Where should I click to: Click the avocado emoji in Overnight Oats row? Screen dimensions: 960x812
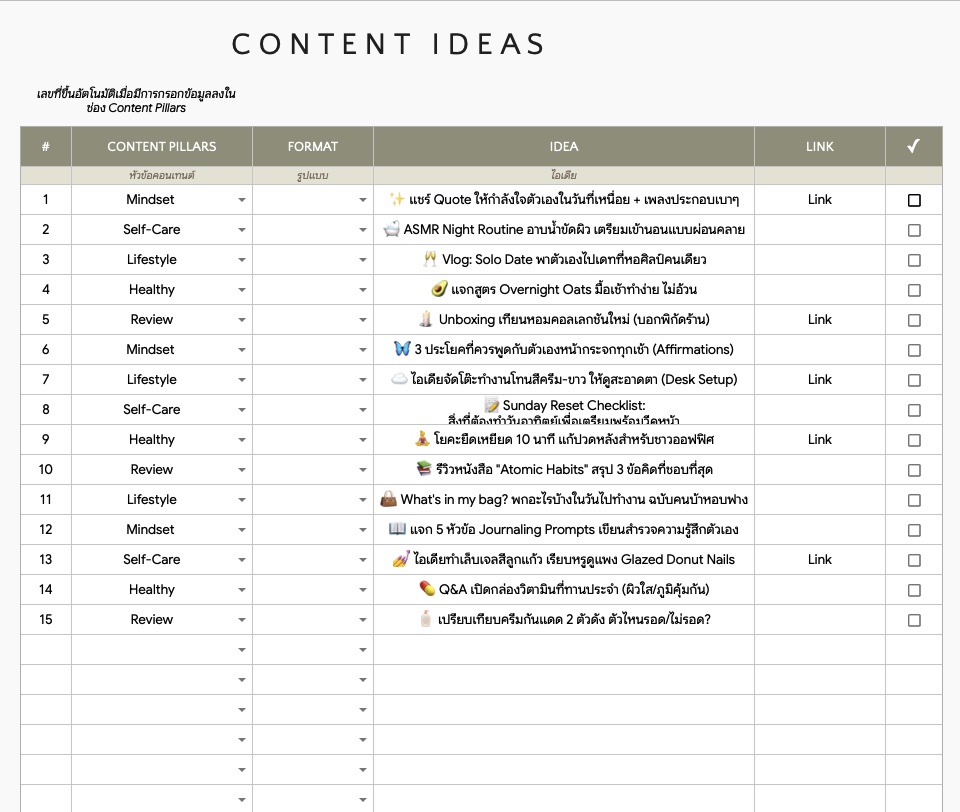click(x=439, y=289)
